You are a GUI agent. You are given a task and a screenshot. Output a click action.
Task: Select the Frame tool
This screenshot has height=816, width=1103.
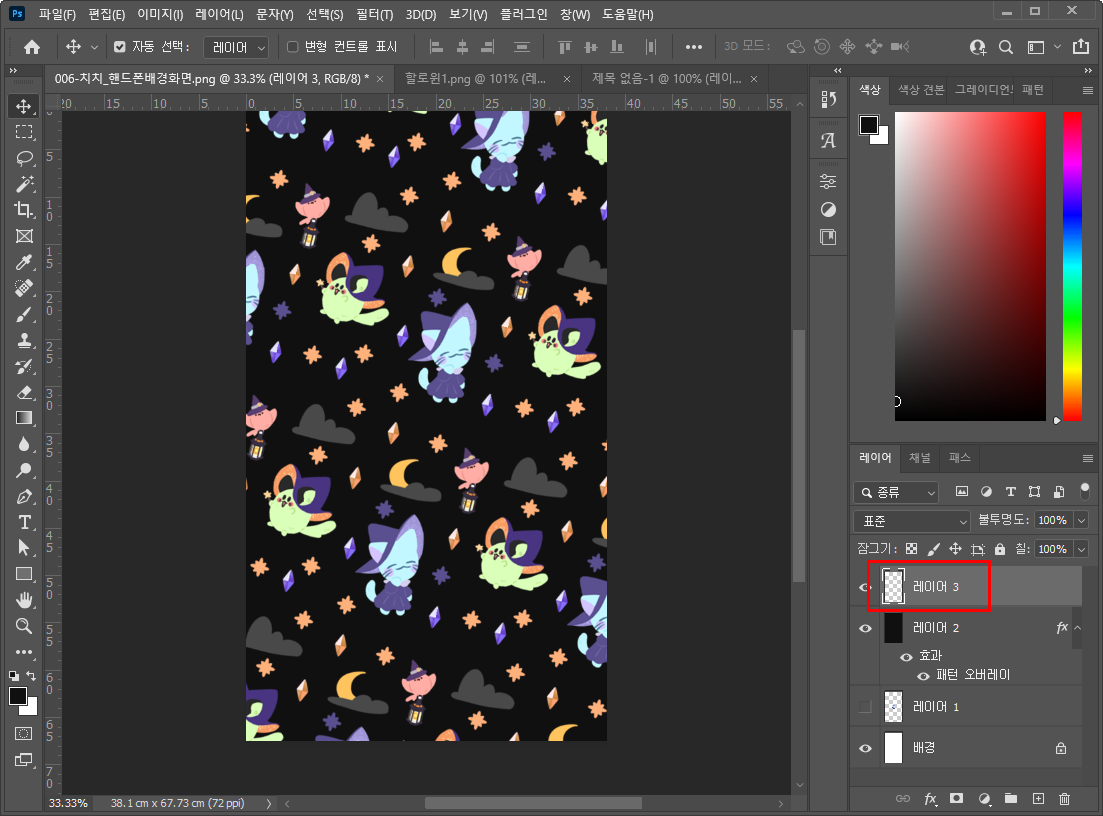click(24, 236)
